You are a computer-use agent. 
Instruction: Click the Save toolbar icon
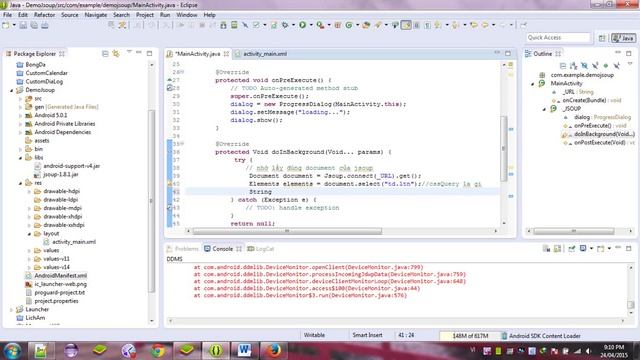23,25
